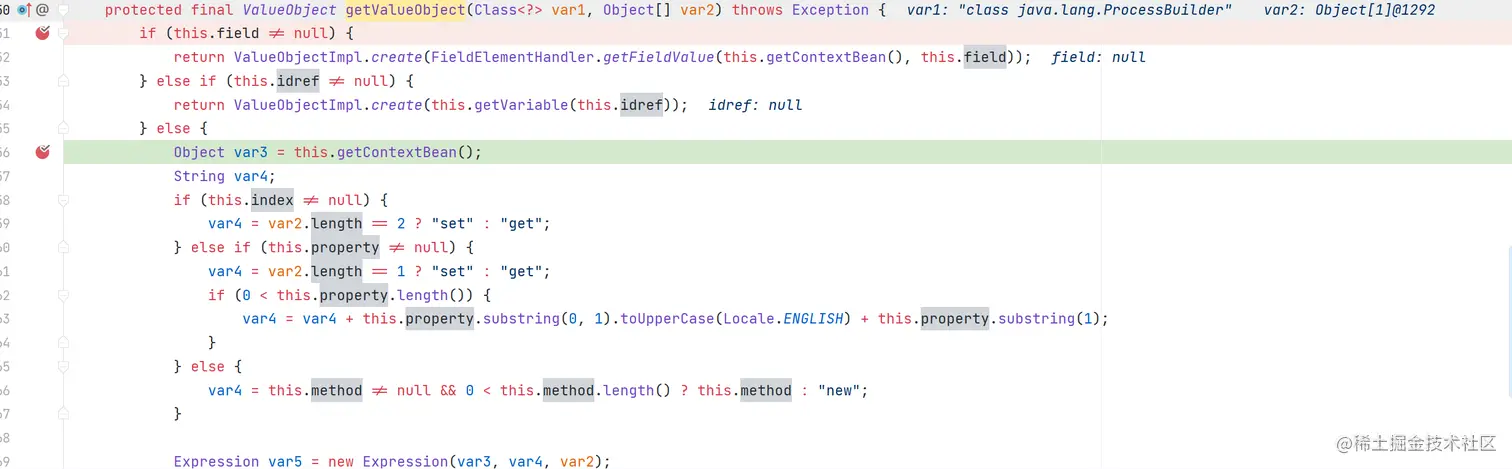
Task: Toggle the breakpoint on the 'Object var3' line
Action: coord(43,152)
